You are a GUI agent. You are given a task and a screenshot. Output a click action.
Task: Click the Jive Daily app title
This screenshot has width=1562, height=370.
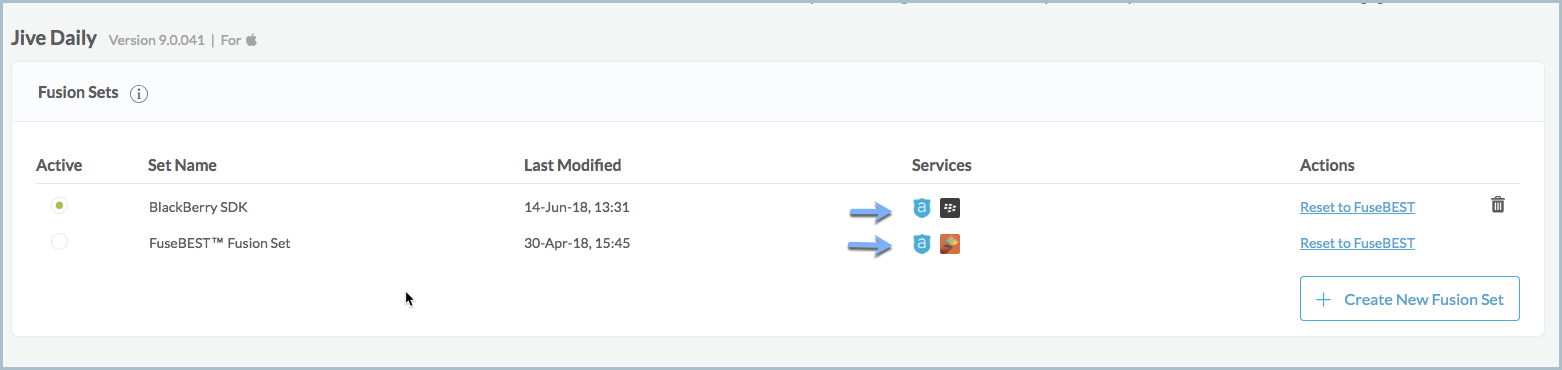tap(54, 39)
